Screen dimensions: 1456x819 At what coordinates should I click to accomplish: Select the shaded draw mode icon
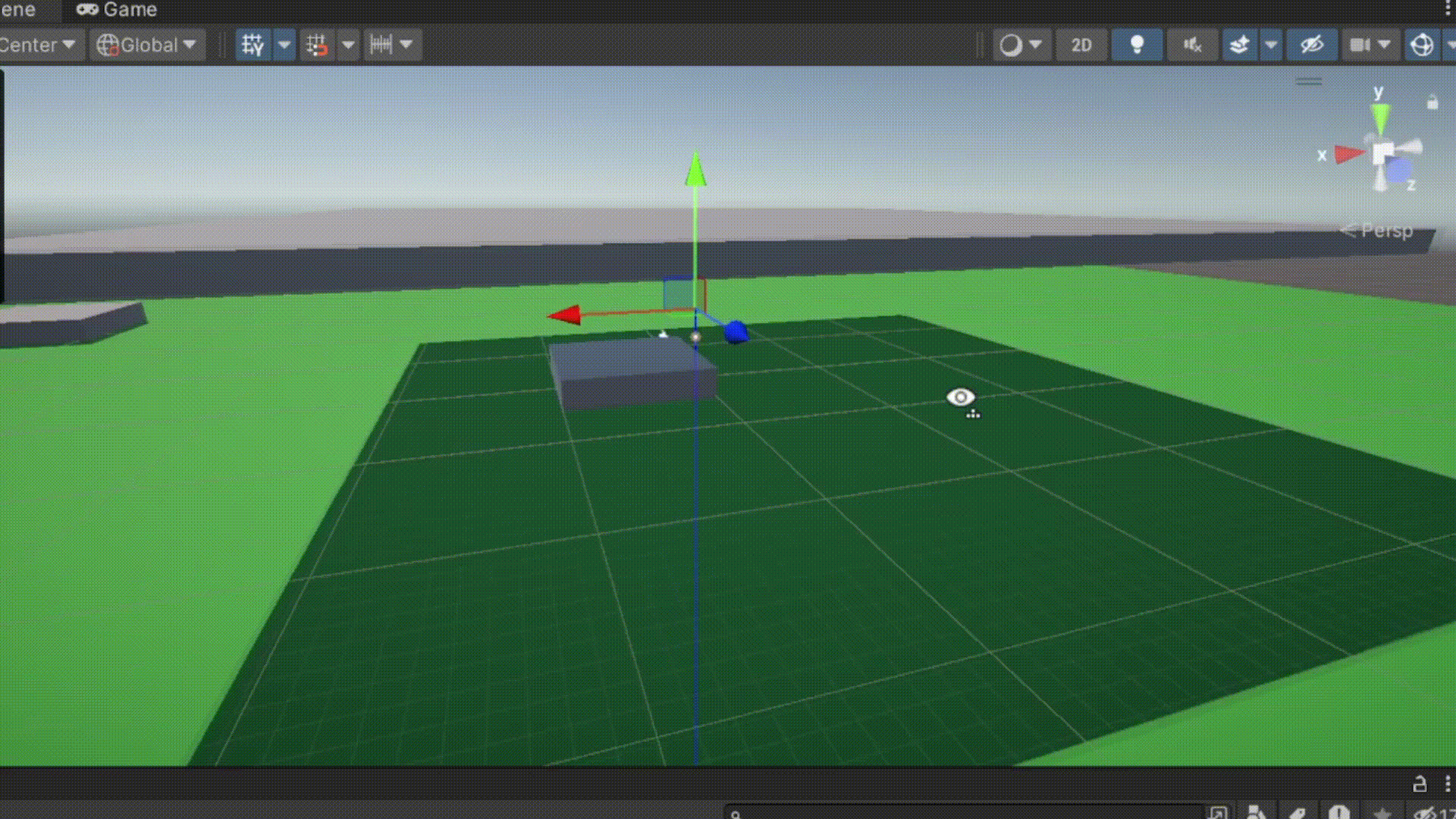click(x=1011, y=45)
